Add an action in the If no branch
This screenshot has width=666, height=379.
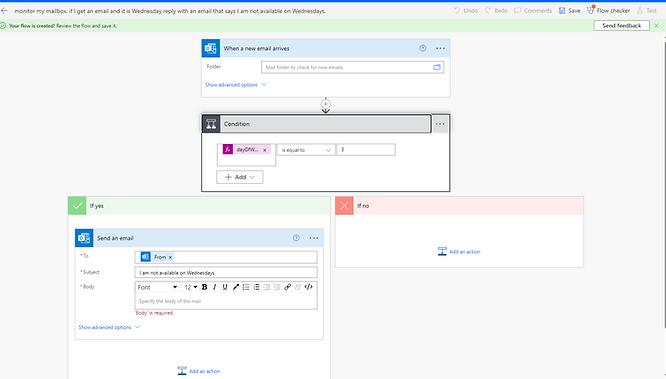click(459, 252)
